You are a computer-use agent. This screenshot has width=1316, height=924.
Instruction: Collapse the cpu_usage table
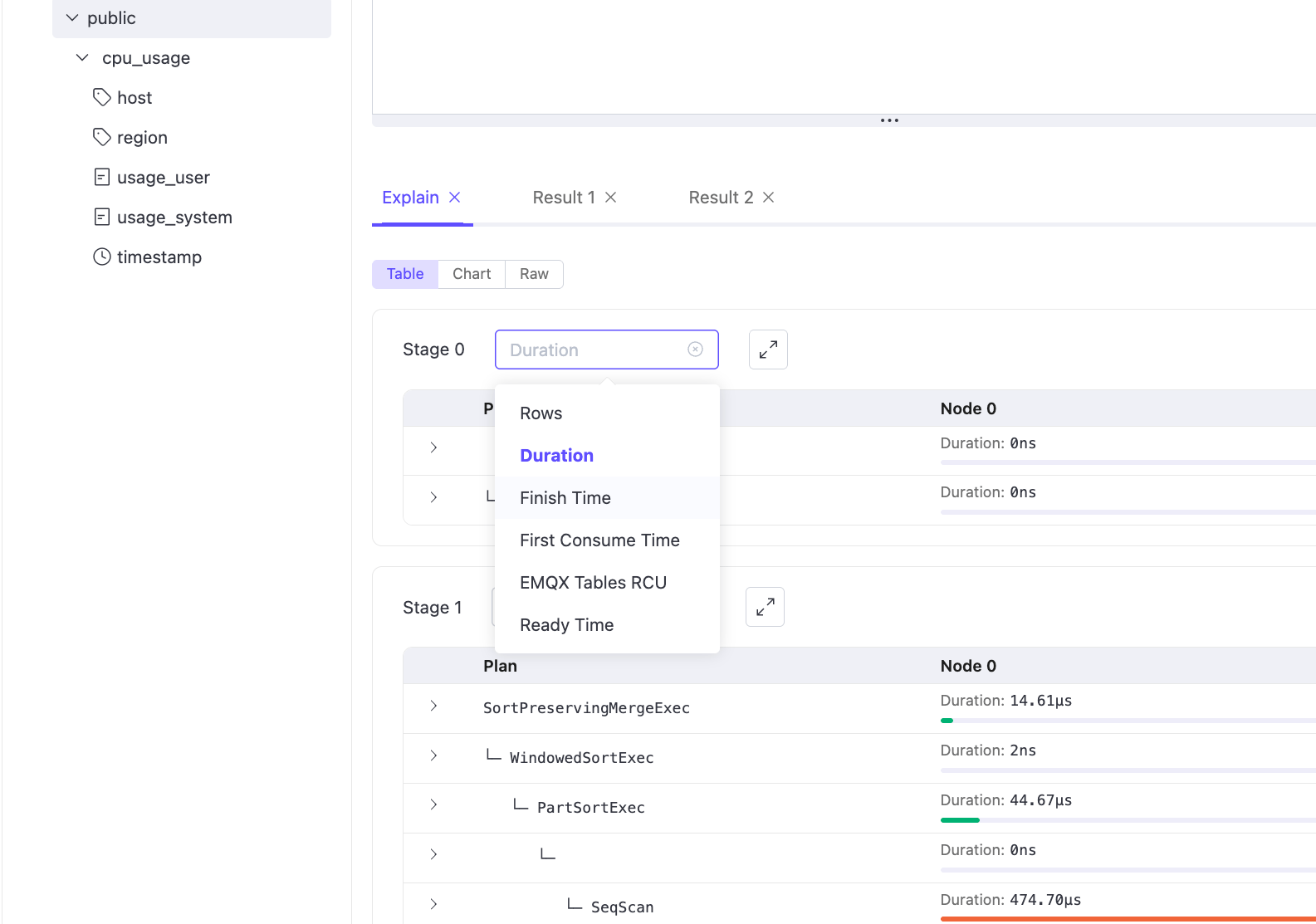click(x=82, y=58)
